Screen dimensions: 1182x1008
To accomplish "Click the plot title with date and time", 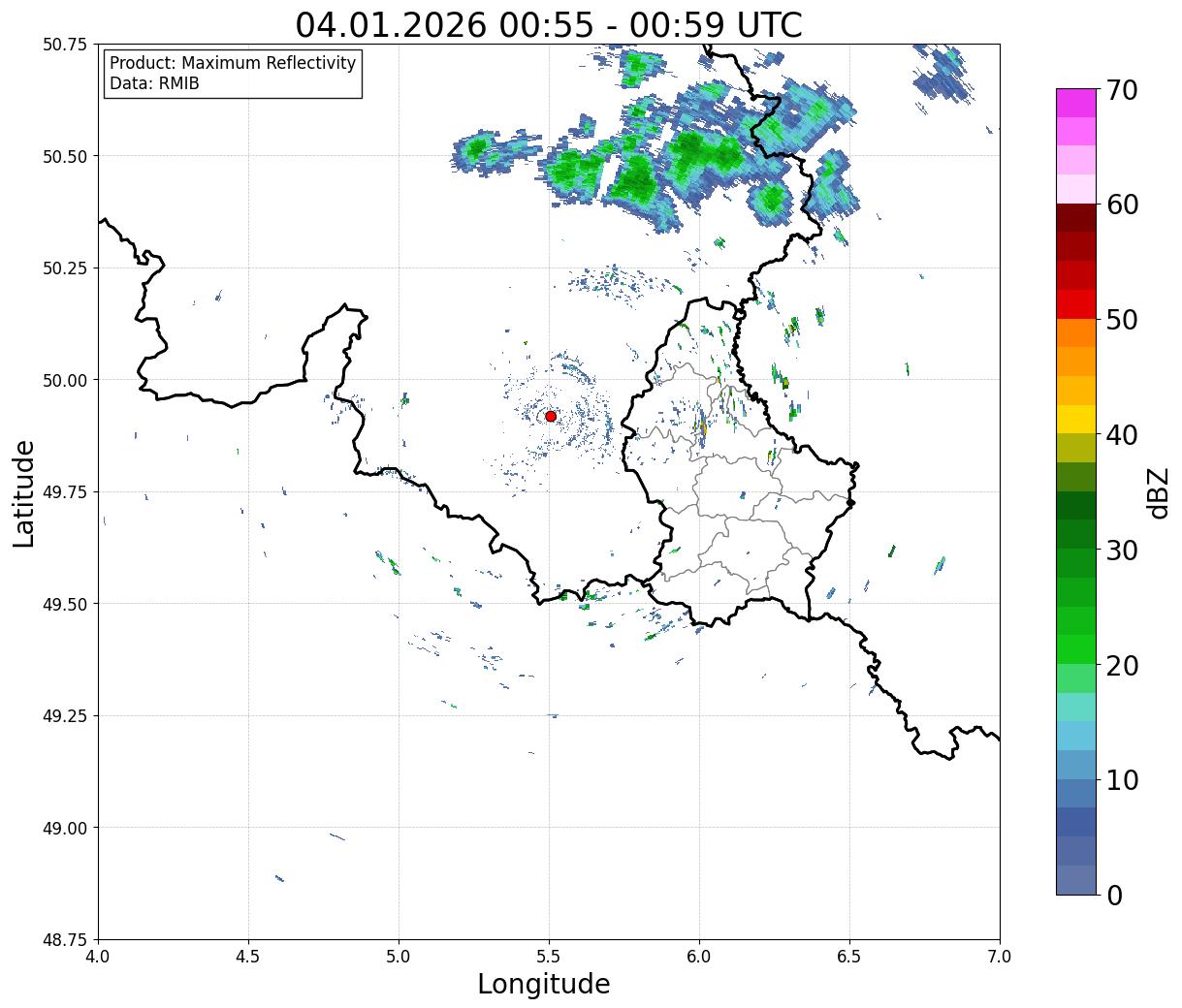I will point(549,24).
